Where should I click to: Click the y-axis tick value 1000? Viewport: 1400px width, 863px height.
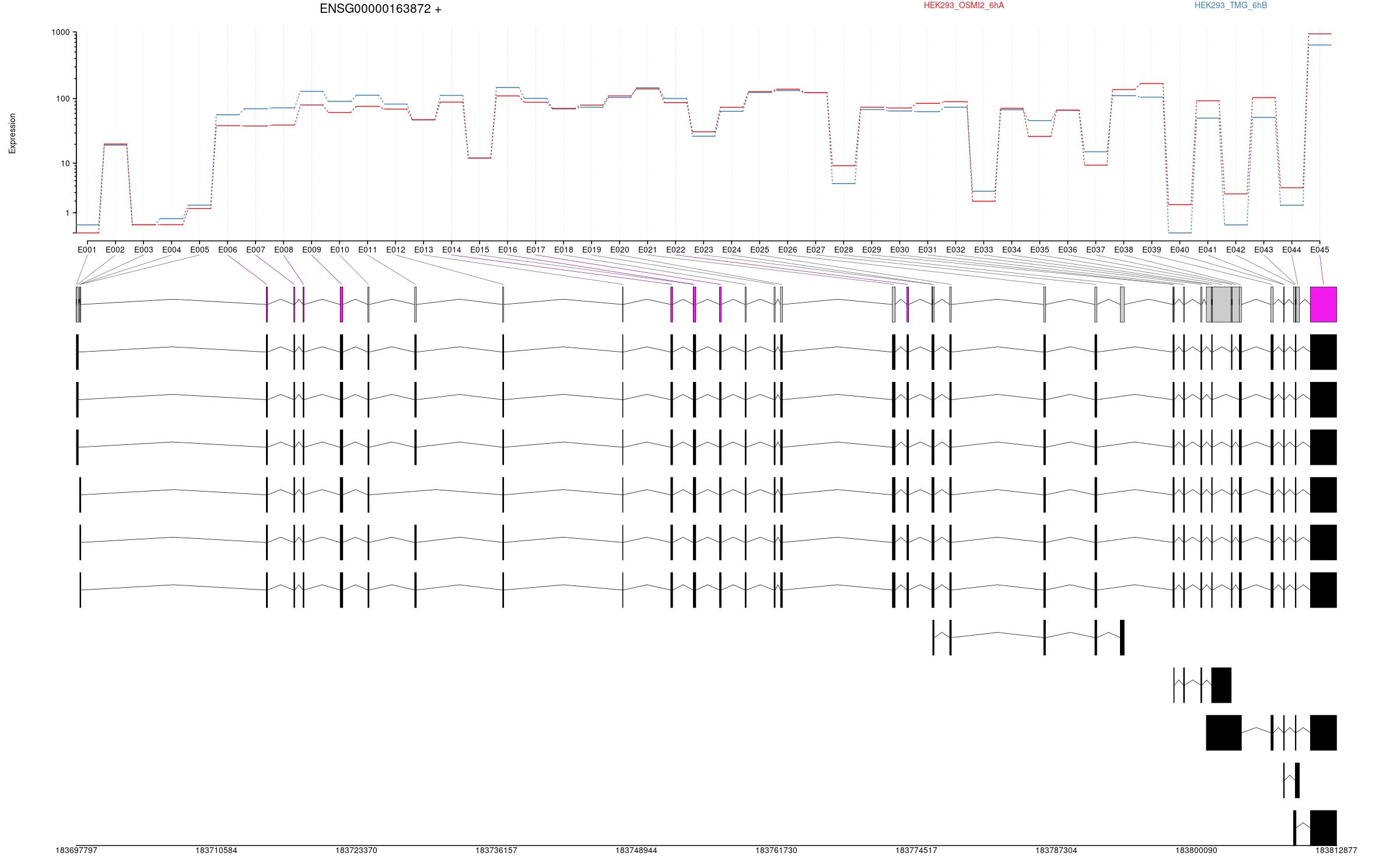(x=60, y=33)
